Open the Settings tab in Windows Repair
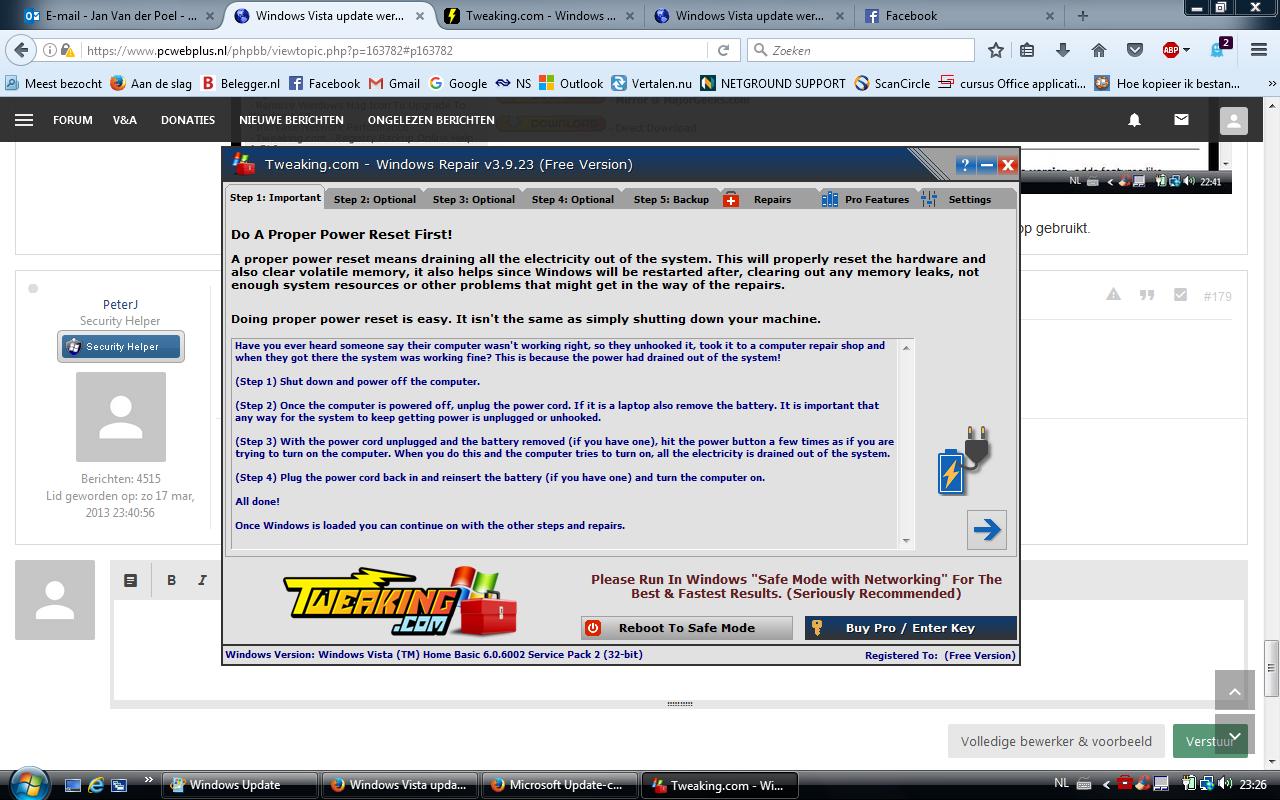 pyautogui.click(x=957, y=199)
